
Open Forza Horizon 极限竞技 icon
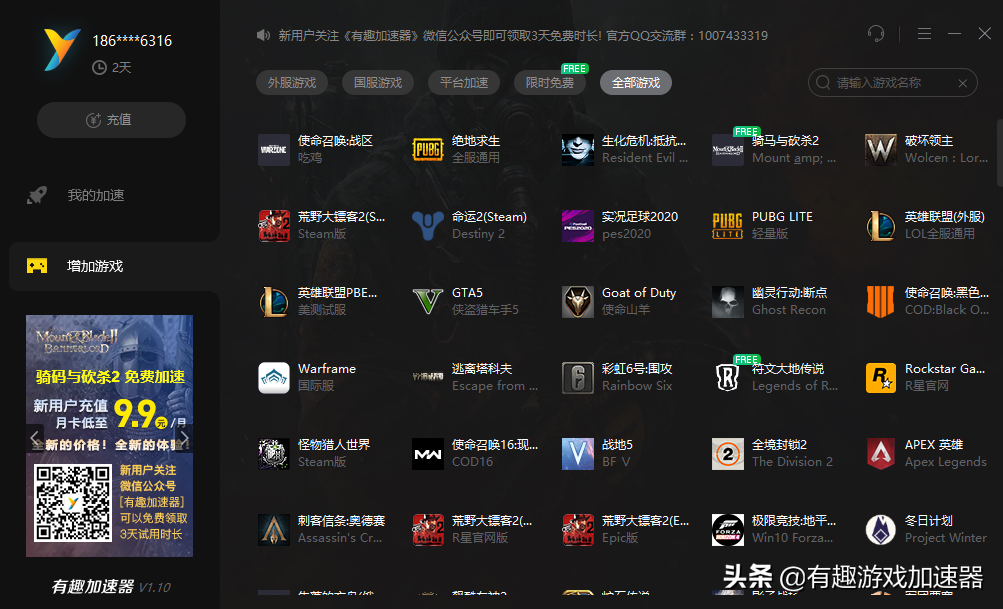(728, 530)
